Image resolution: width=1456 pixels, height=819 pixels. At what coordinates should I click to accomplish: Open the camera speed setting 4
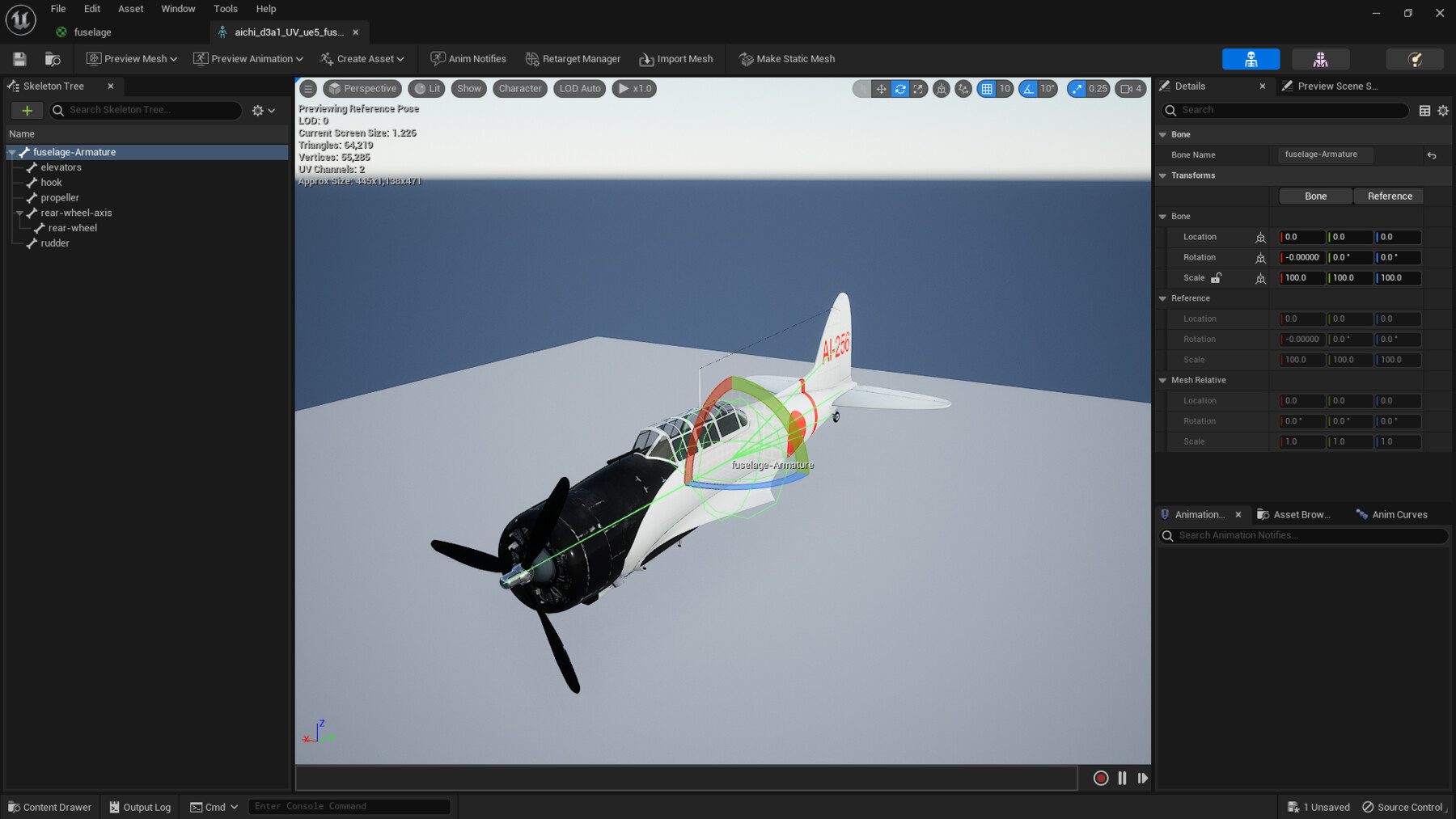(1131, 89)
